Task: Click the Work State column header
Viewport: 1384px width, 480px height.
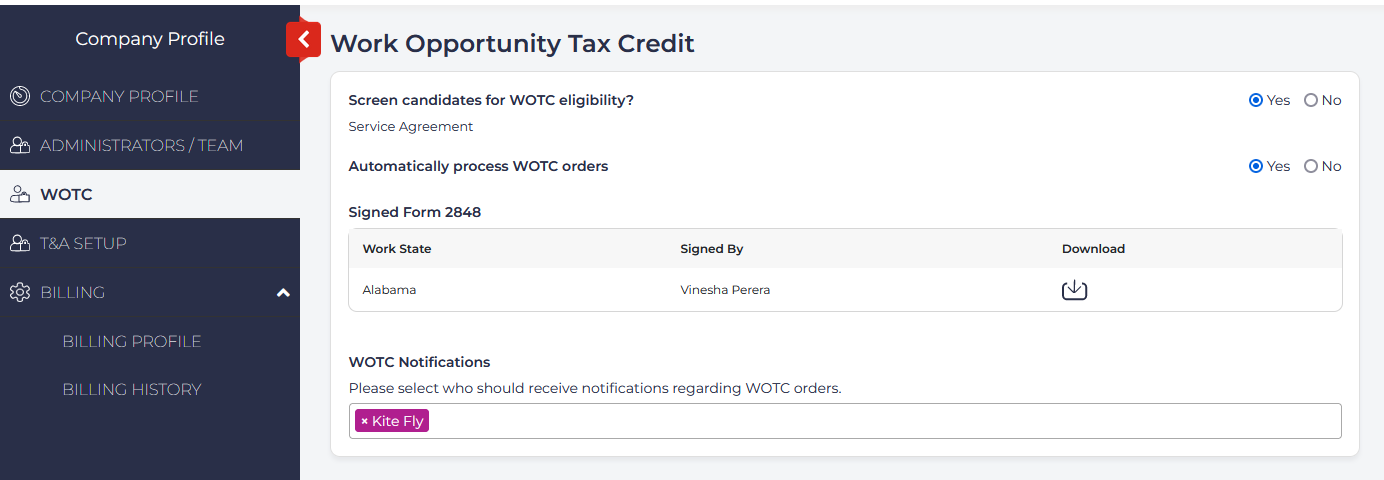Action: tap(397, 249)
